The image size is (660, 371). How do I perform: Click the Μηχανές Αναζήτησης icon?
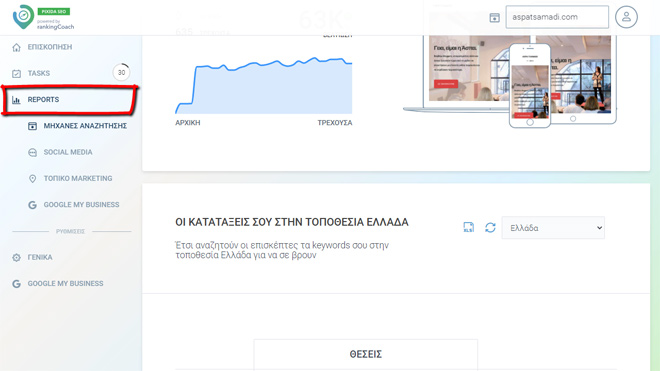click(x=32, y=126)
